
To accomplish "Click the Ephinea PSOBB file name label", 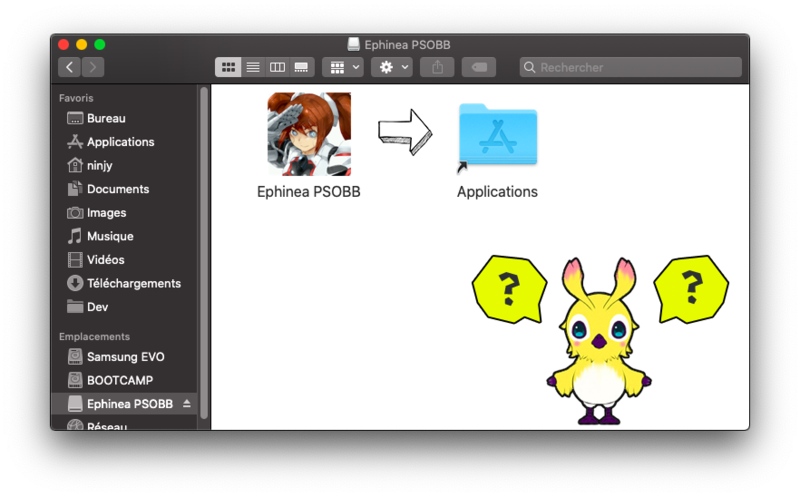I will (309, 192).
